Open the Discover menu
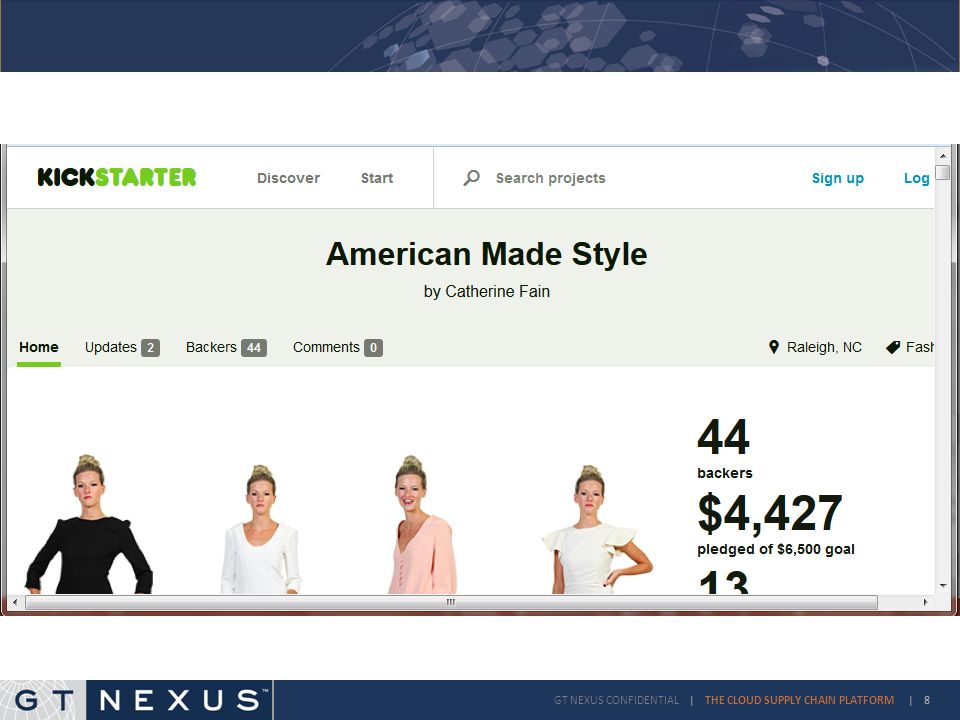The height and width of the screenshot is (720, 960). click(x=288, y=178)
